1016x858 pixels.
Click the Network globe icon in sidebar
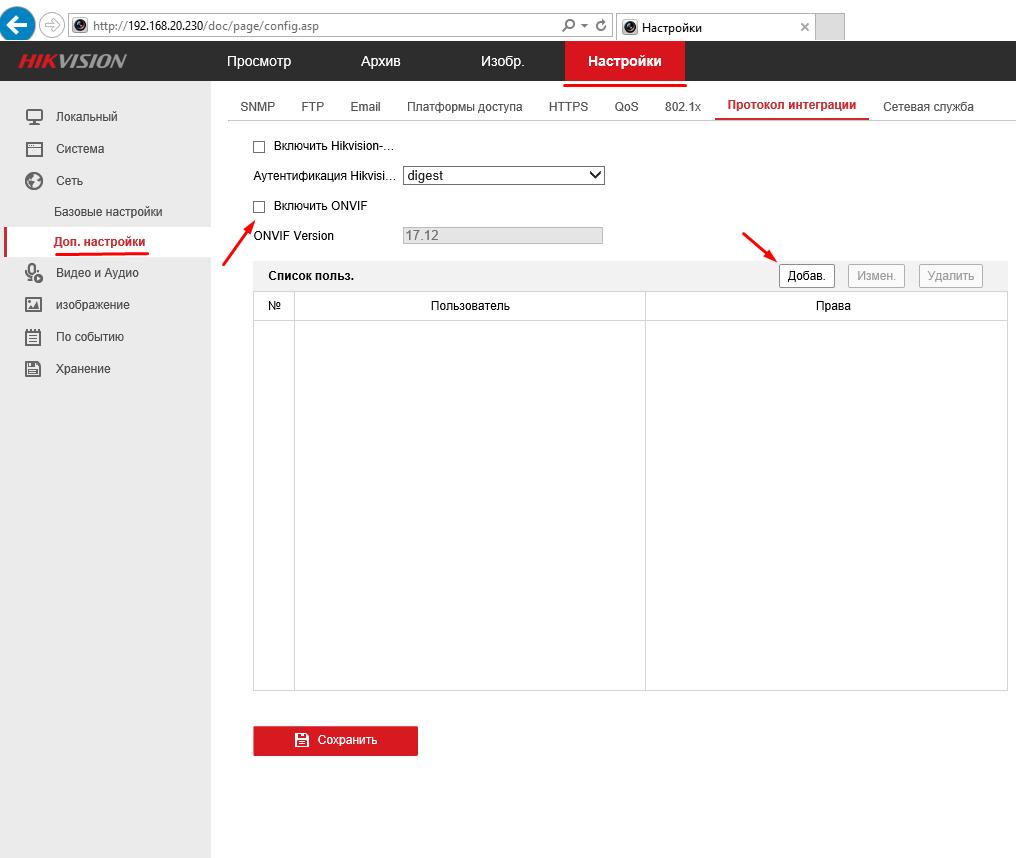(x=34, y=181)
